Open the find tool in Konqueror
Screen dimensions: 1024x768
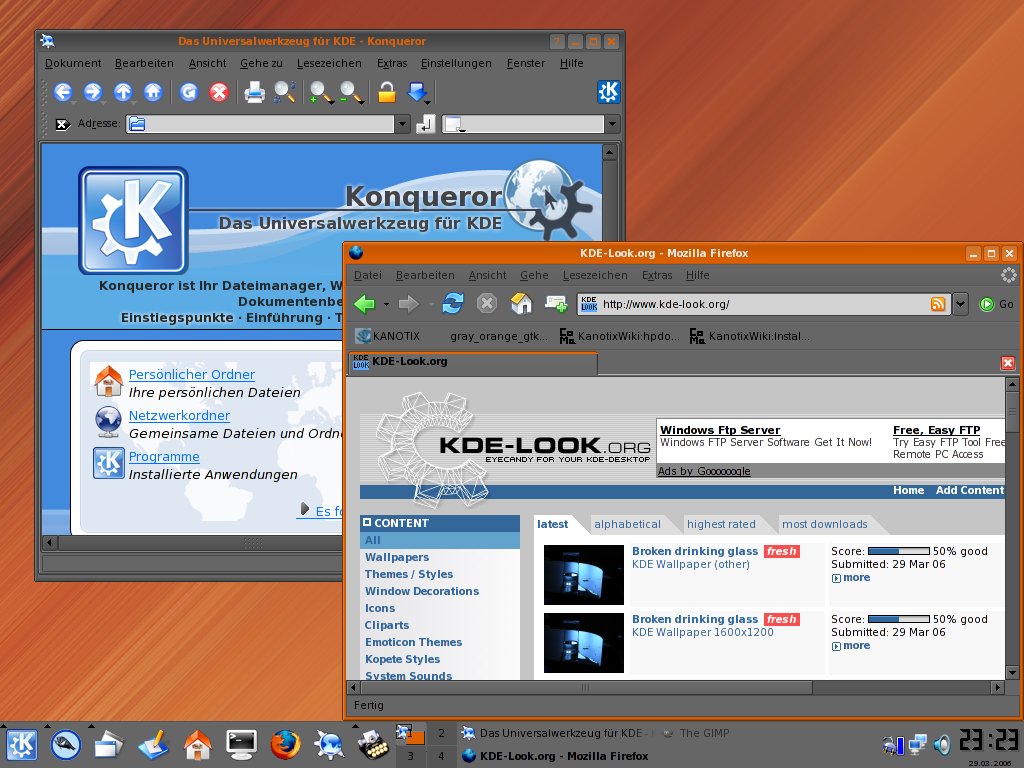click(285, 92)
